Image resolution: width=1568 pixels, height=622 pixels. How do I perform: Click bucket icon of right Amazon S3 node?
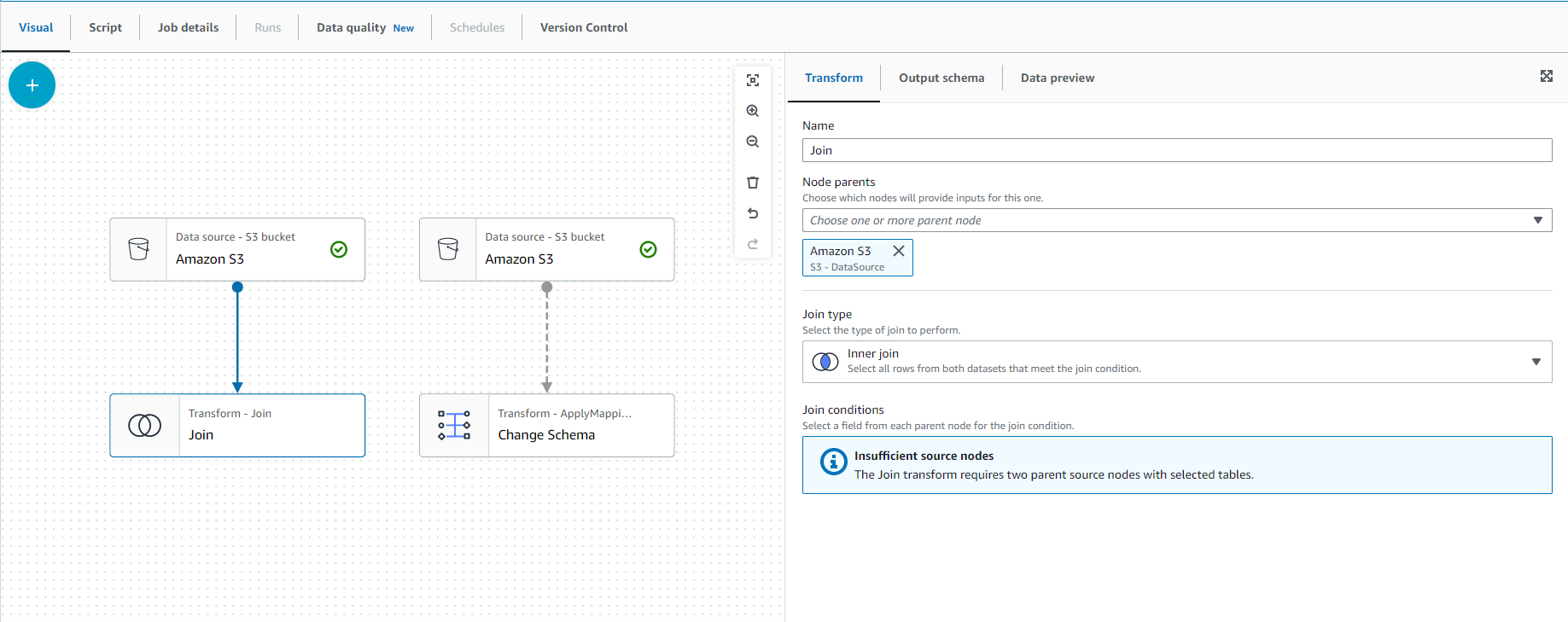click(x=448, y=249)
